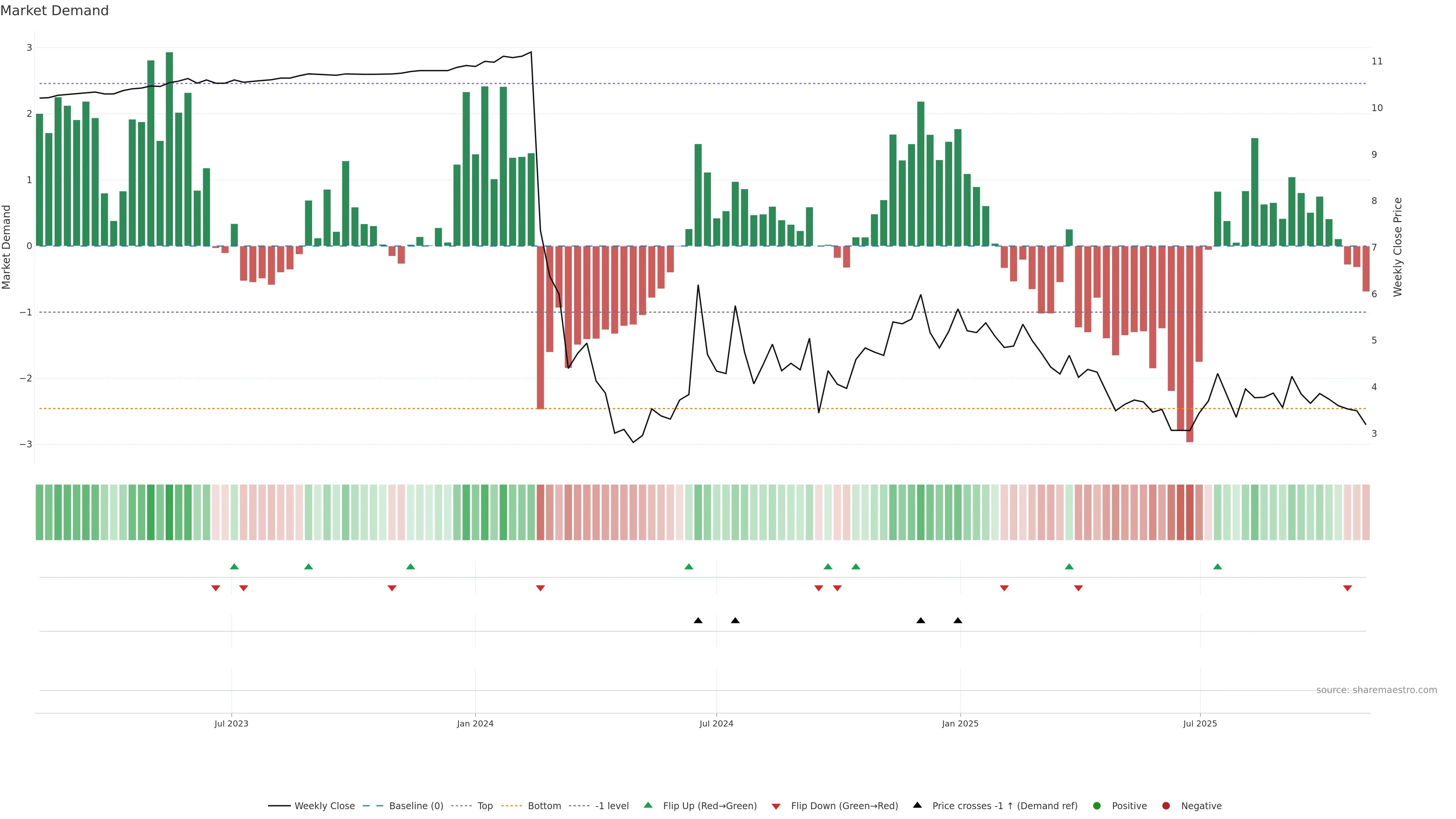Image resolution: width=1456 pixels, height=819 pixels.
Task: Toggle the -1 level legend entry
Action: point(612,805)
